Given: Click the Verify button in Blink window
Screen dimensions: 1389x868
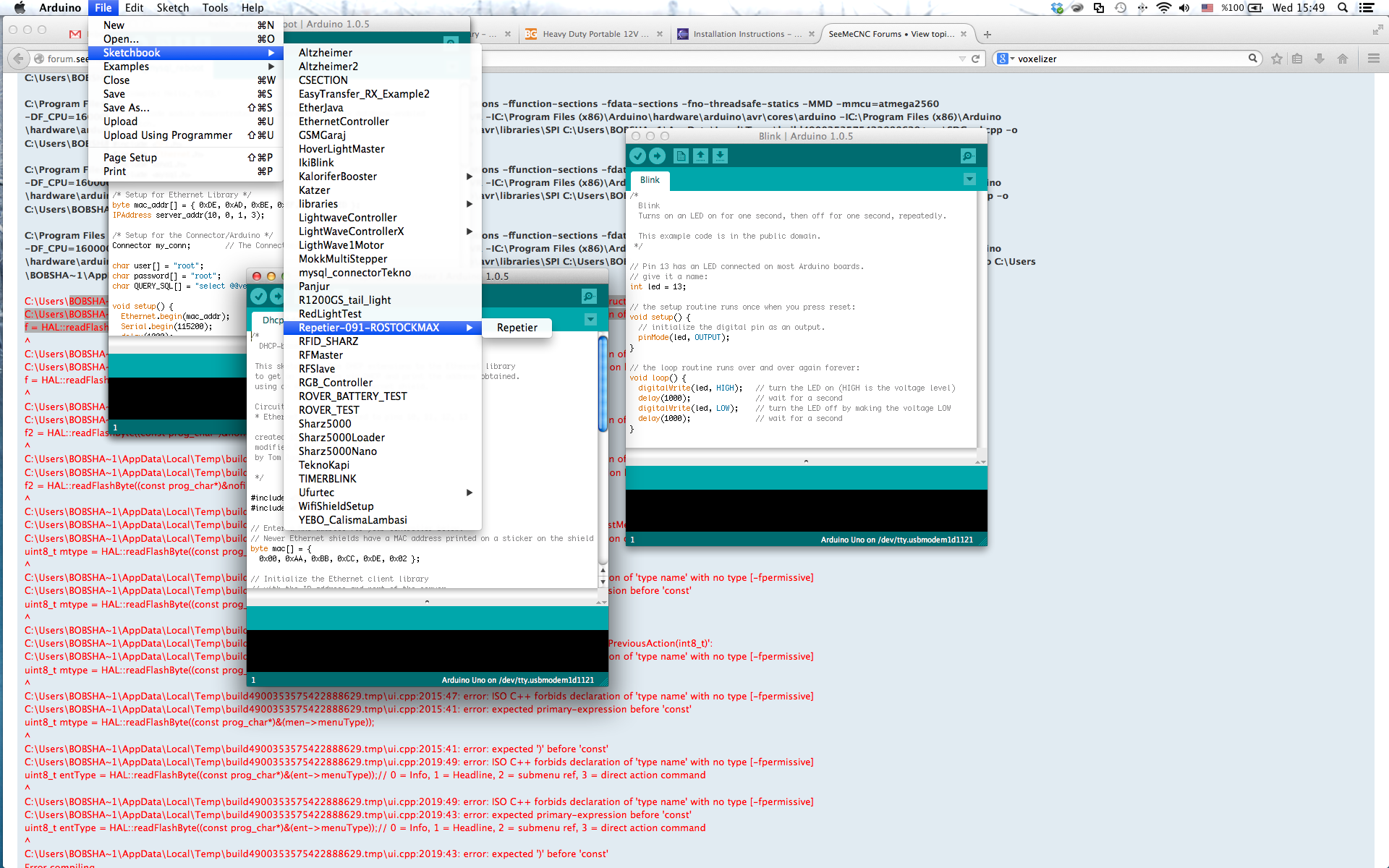Looking at the screenshot, I should [x=637, y=156].
